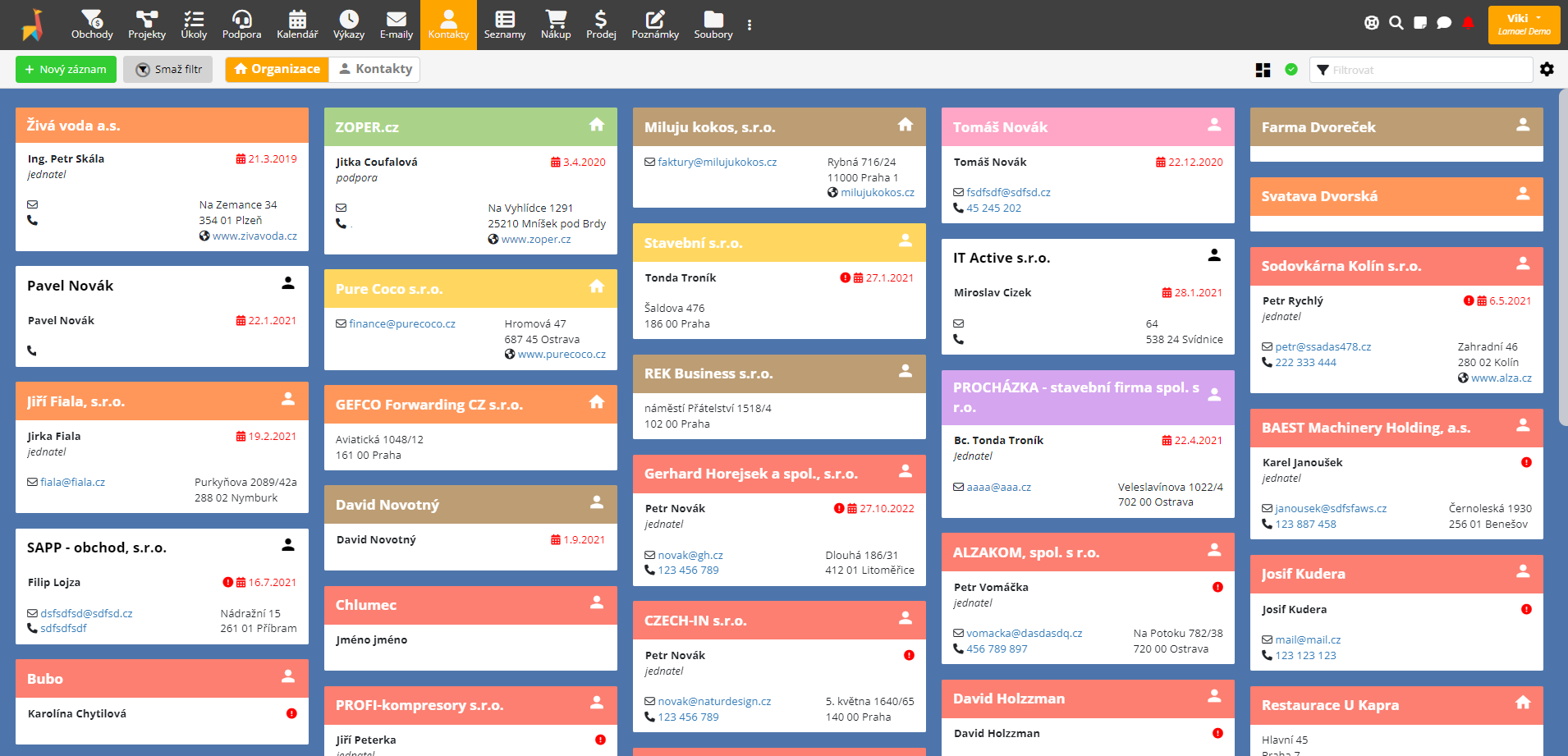Screen dimensions: 1568x756
Task: Email novak@naturdesign.cz
Action: [714, 701]
